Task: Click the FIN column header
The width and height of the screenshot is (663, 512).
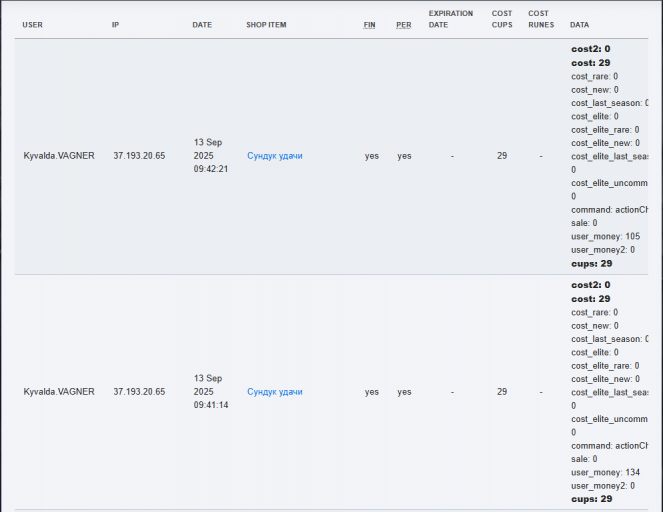Action: (x=370, y=25)
